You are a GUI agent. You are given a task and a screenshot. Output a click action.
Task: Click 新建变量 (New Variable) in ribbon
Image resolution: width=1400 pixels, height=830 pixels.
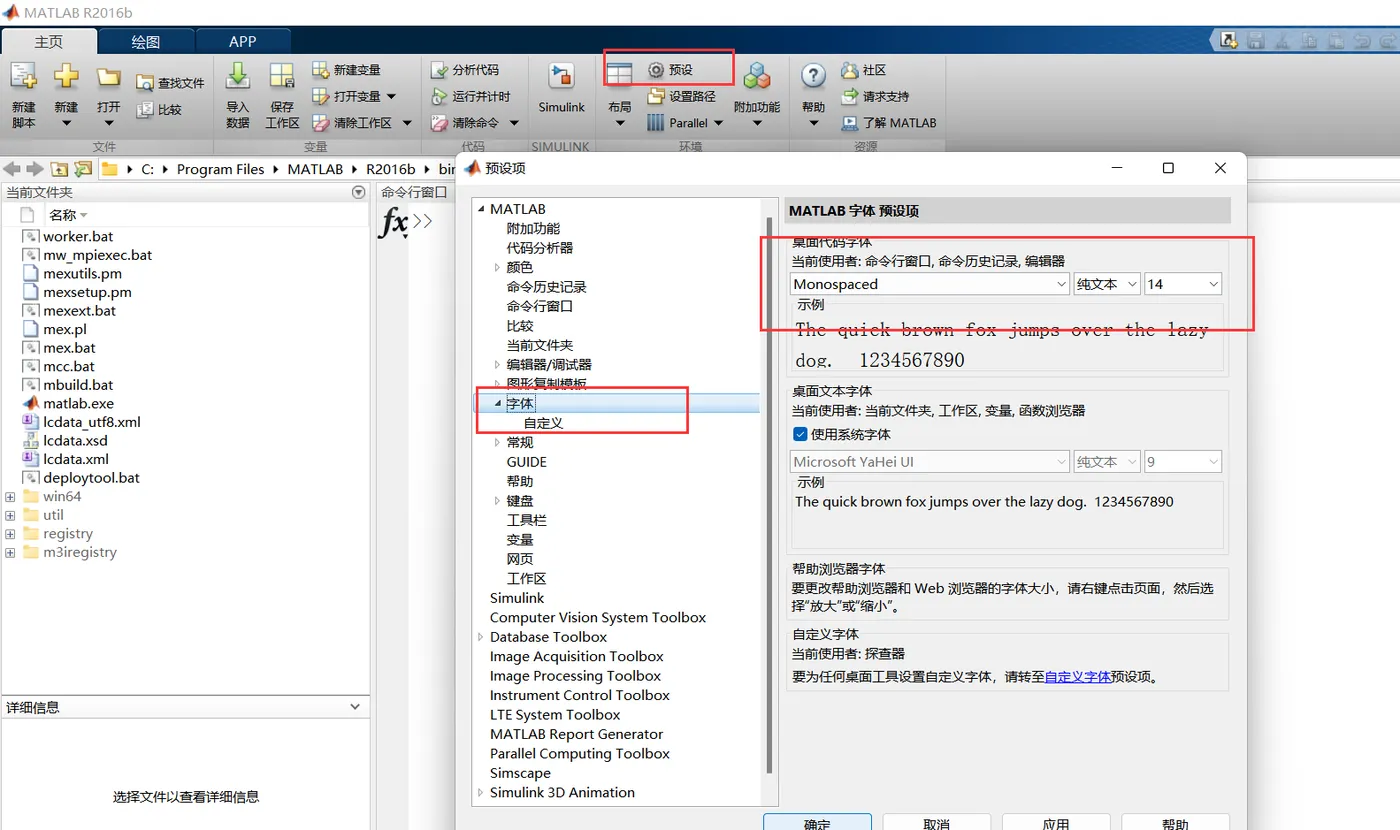[x=347, y=70]
